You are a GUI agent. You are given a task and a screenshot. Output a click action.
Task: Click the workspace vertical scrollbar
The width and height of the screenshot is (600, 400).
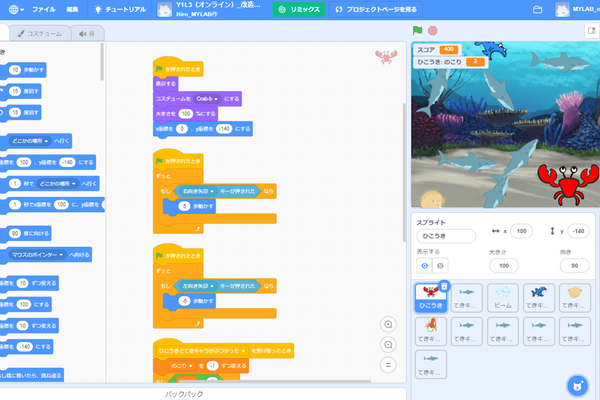404,172
